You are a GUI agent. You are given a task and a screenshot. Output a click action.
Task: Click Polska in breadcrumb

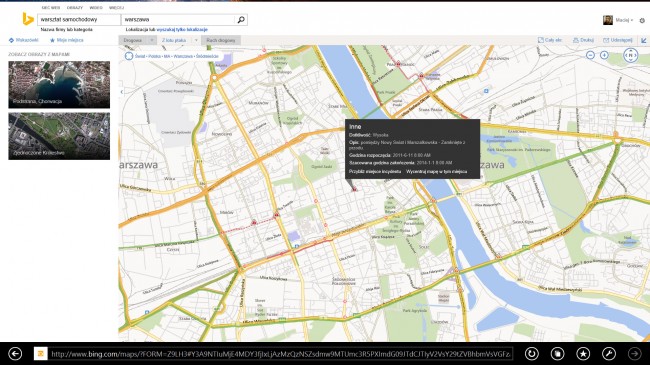pyautogui.click(x=154, y=56)
